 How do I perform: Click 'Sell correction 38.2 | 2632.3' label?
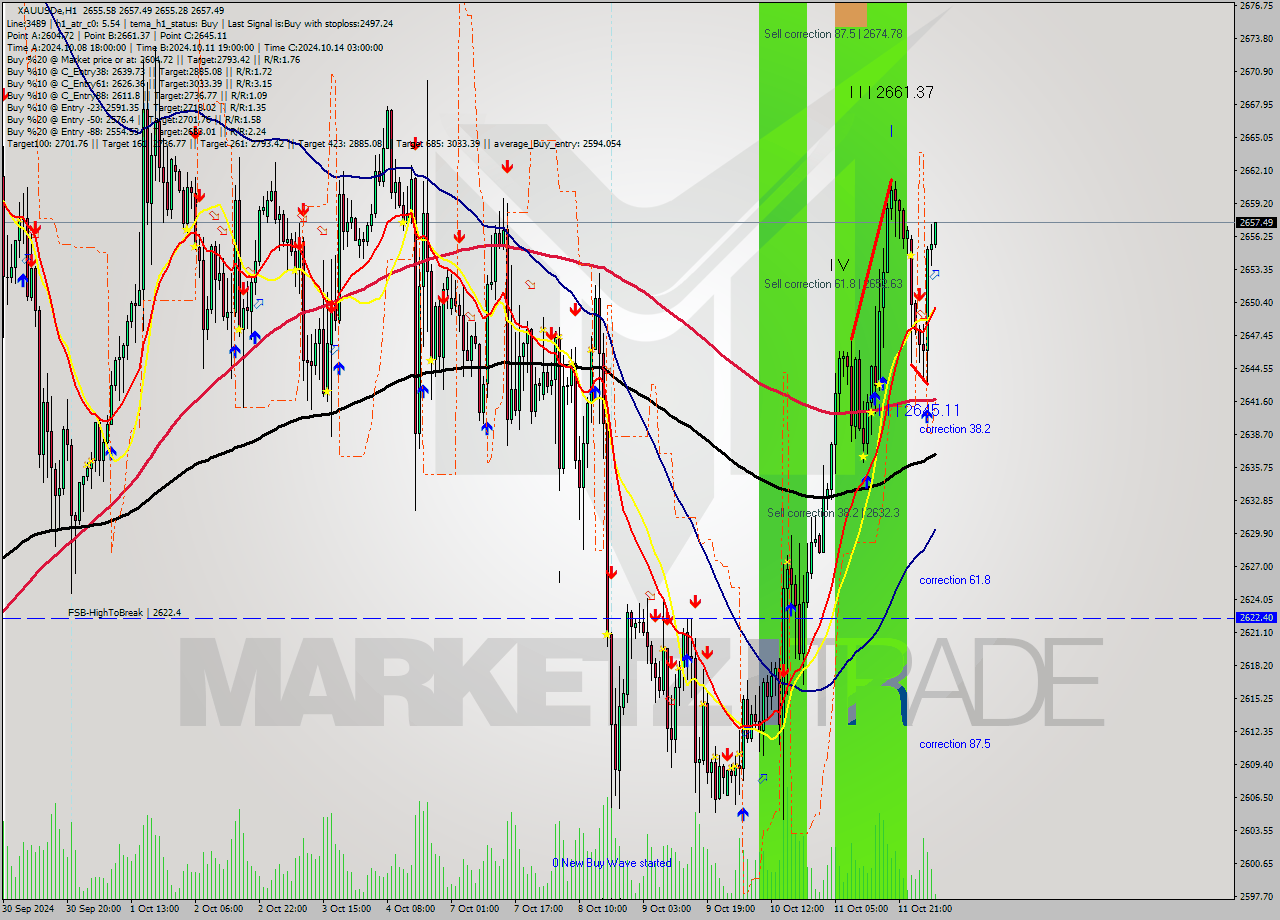pyautogui.click(x=833, y=513)
